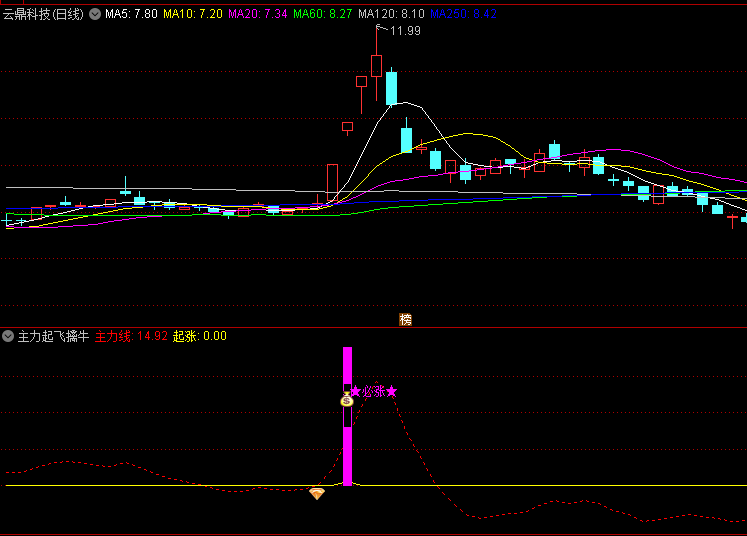Screen dimensions: 747x536
Task: Open dropdown next to 云鼎科技(日线)
Action: (x=96, y=14)
